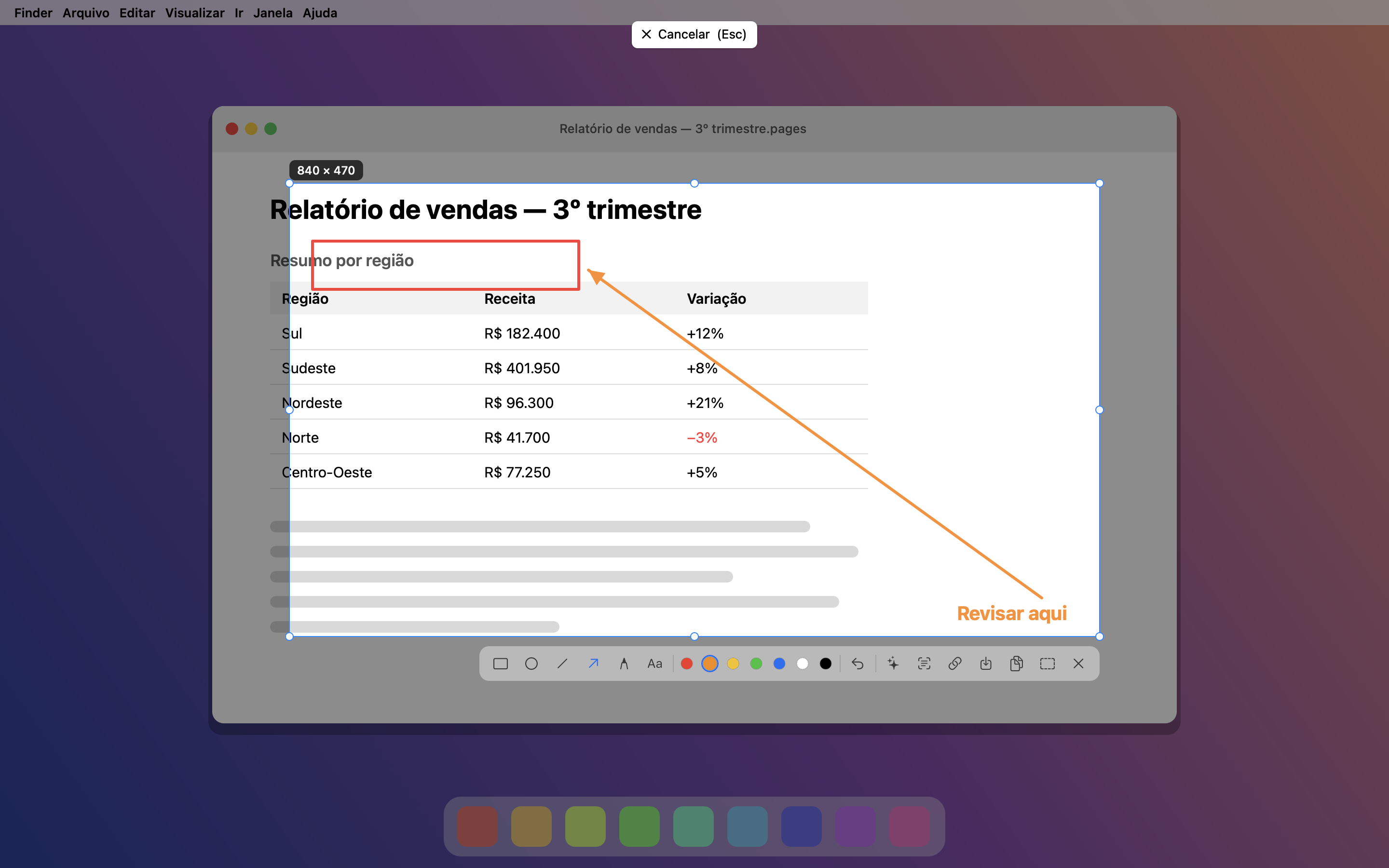Click the "Revisar aqui" annotation text
The width and height of the screenshot is (1389, 868).
click(1011, 614)
